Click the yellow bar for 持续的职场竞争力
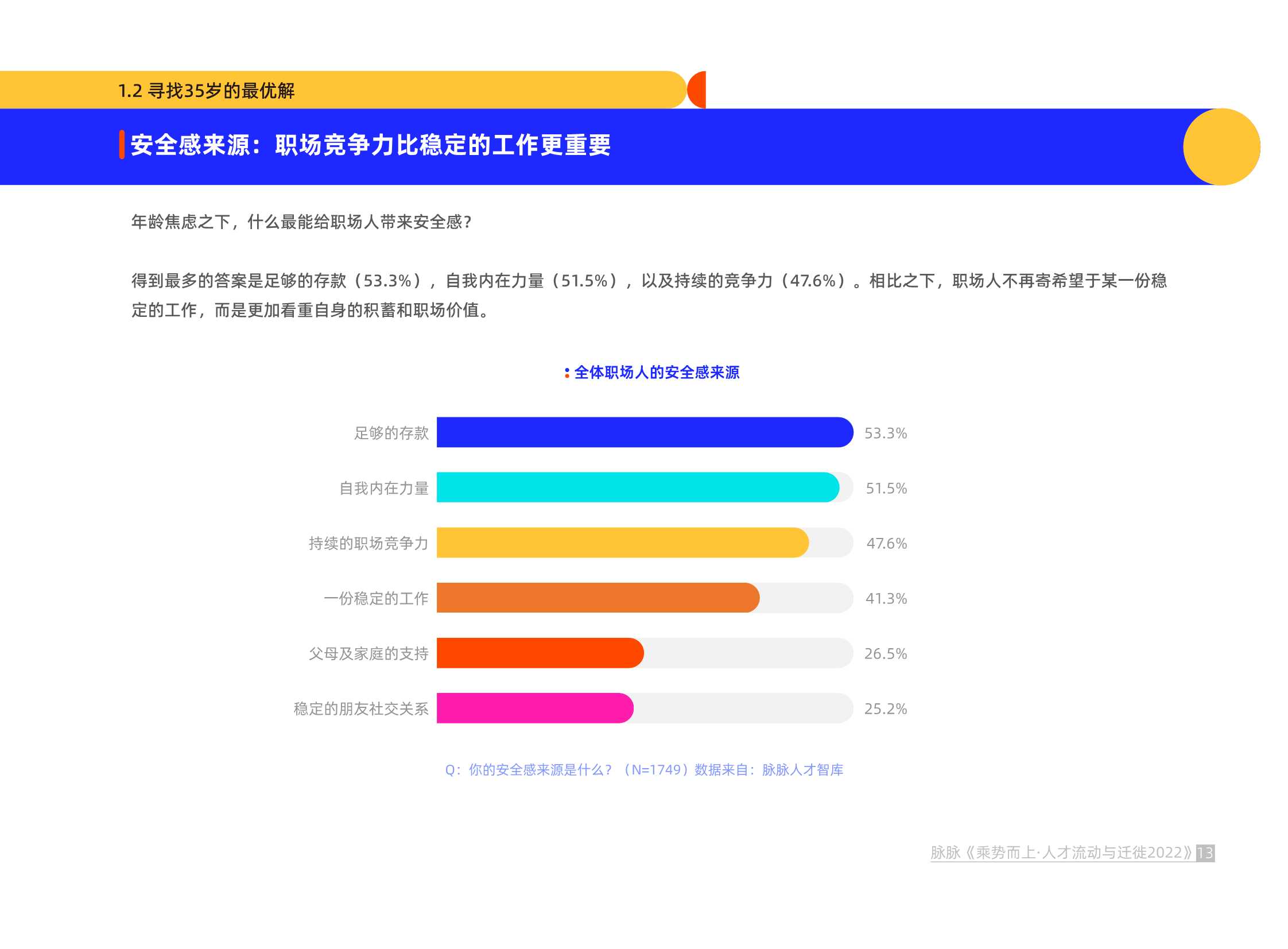The height and width of the screenshot is (949, 1288). click(x=622, y=543)
